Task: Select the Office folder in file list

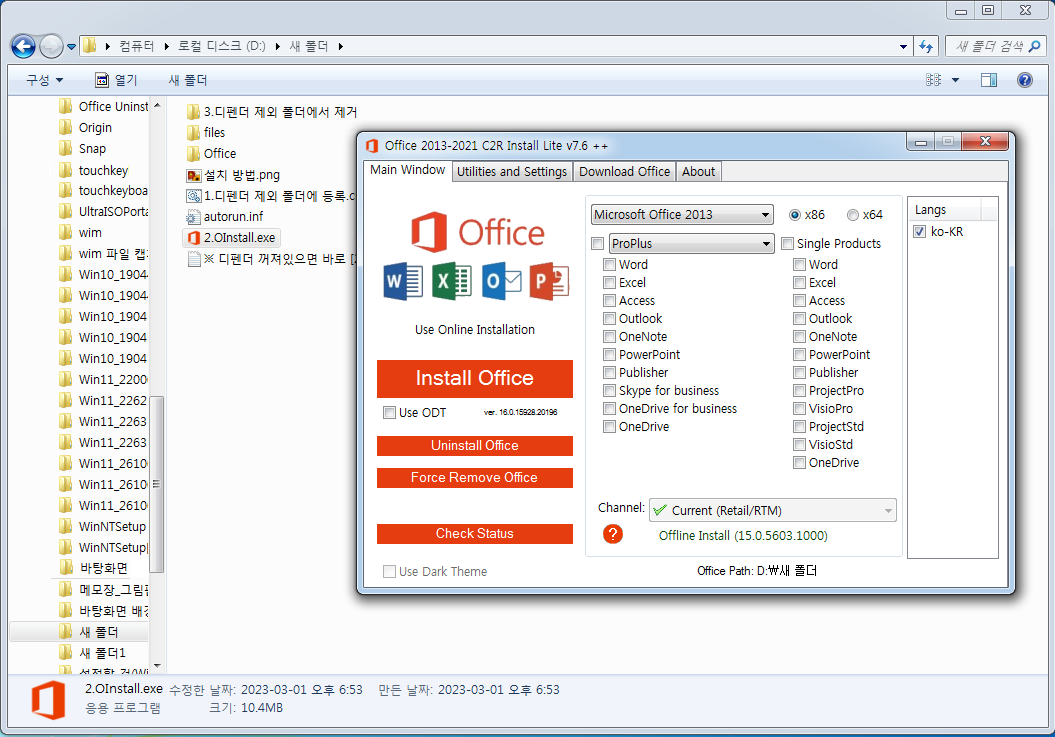Action: click(211, 153)
